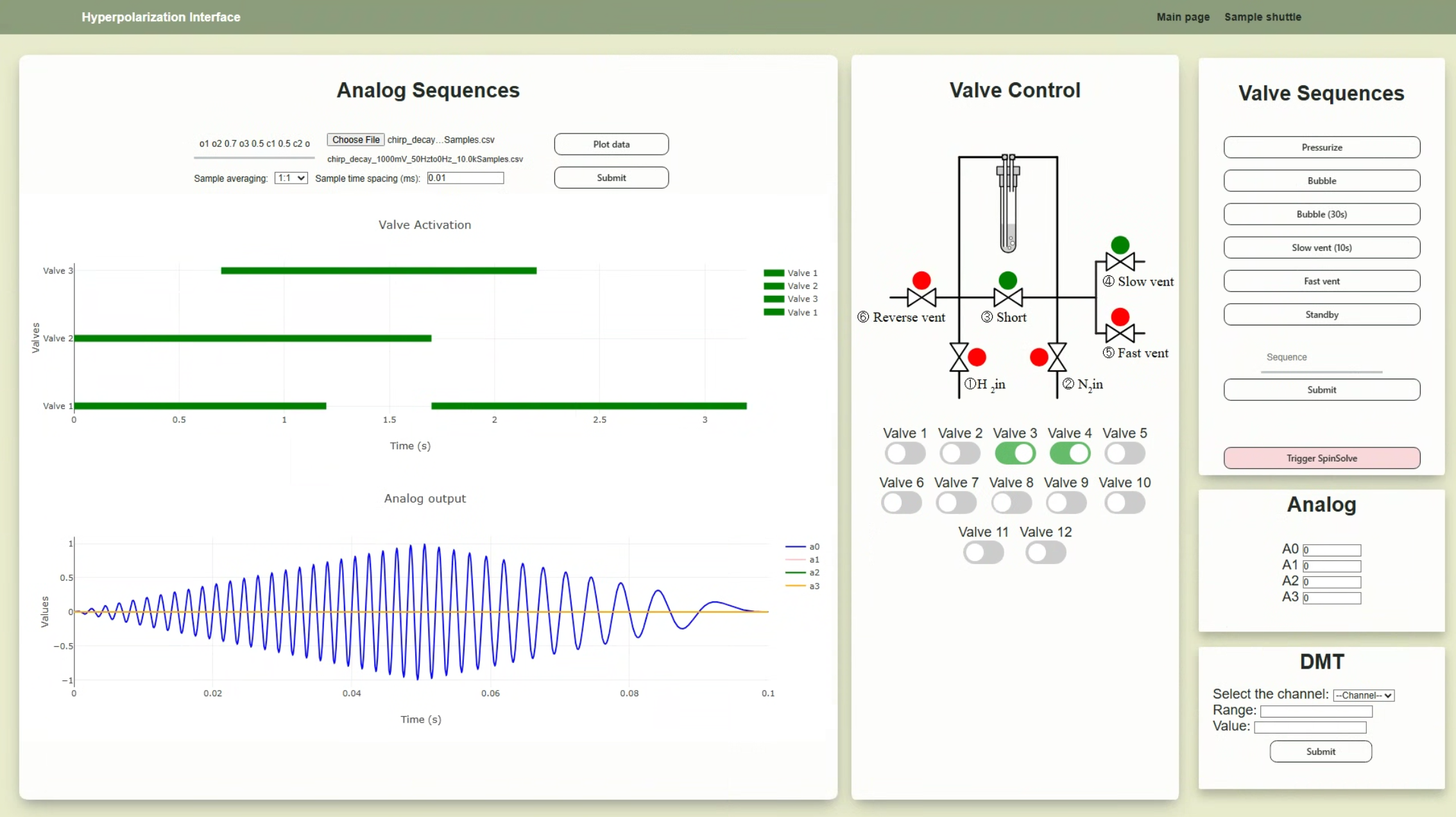
Task: Click the Sample time spacing input field
Action: pos(465,178)
